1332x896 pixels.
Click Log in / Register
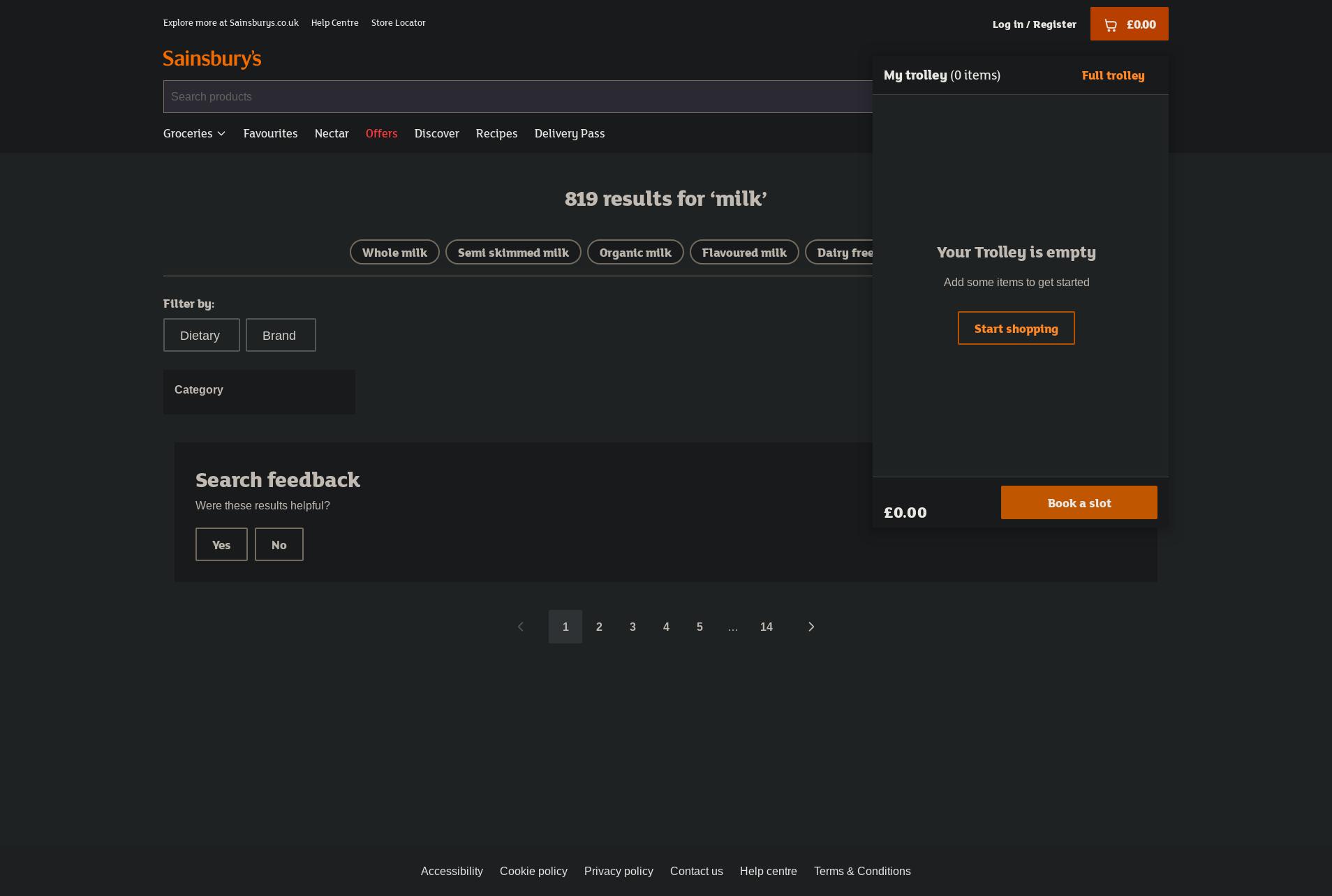point(1035,24)
